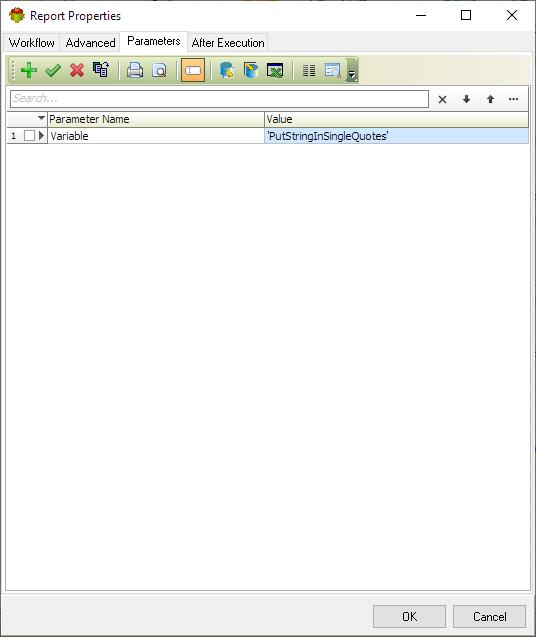Click the database with pencil icon
Viewport: 536px width, 637px height.
coord(226,70)
